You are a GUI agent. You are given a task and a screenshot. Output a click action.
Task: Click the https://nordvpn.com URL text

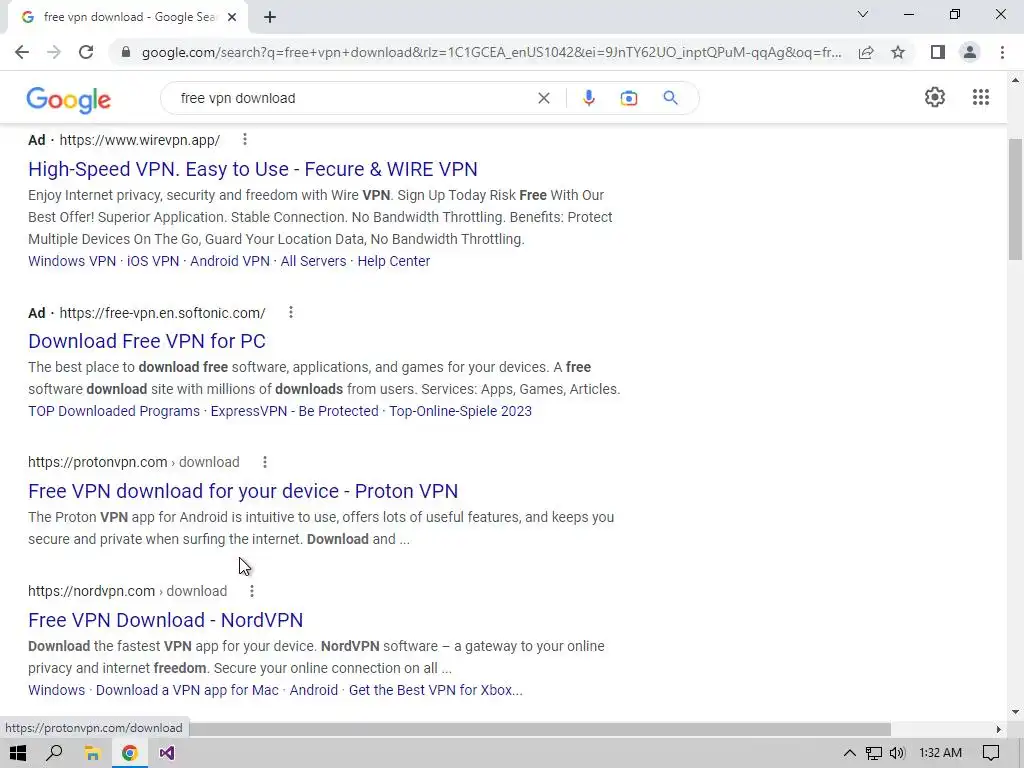91,591
